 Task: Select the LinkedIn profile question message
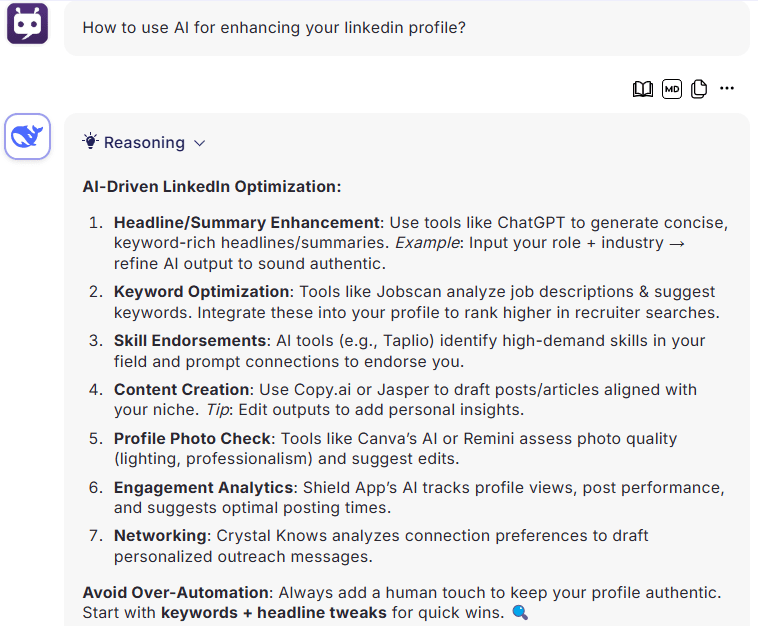click(274, 28)
